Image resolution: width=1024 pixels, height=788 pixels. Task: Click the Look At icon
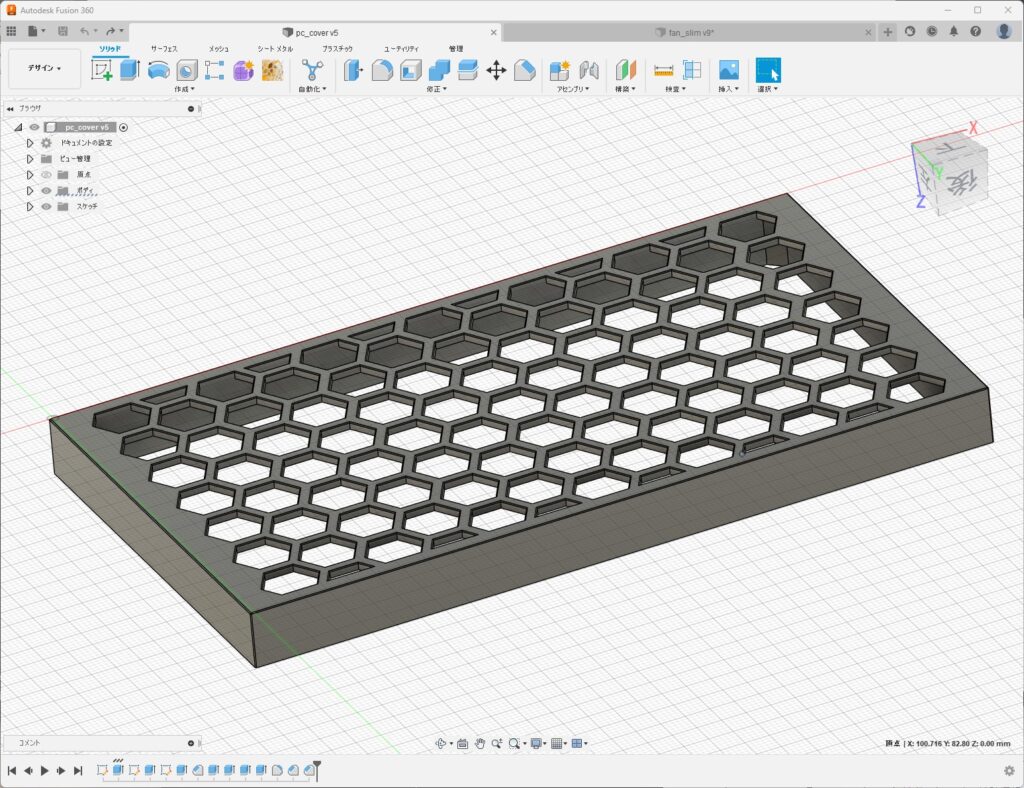point(462,743)
